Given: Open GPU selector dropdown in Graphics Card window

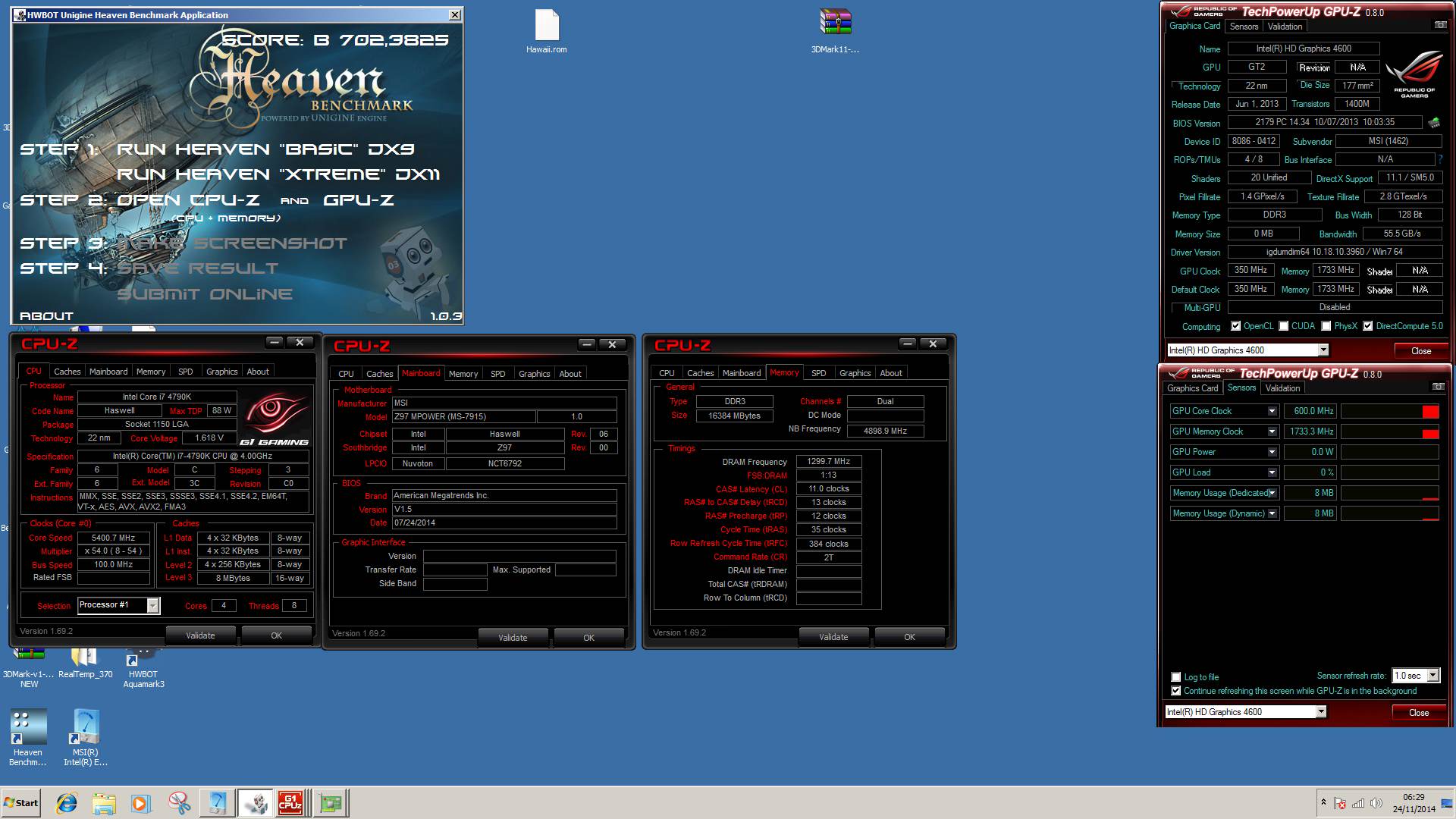Looking at the screenshot, I should pos(1323,350).
